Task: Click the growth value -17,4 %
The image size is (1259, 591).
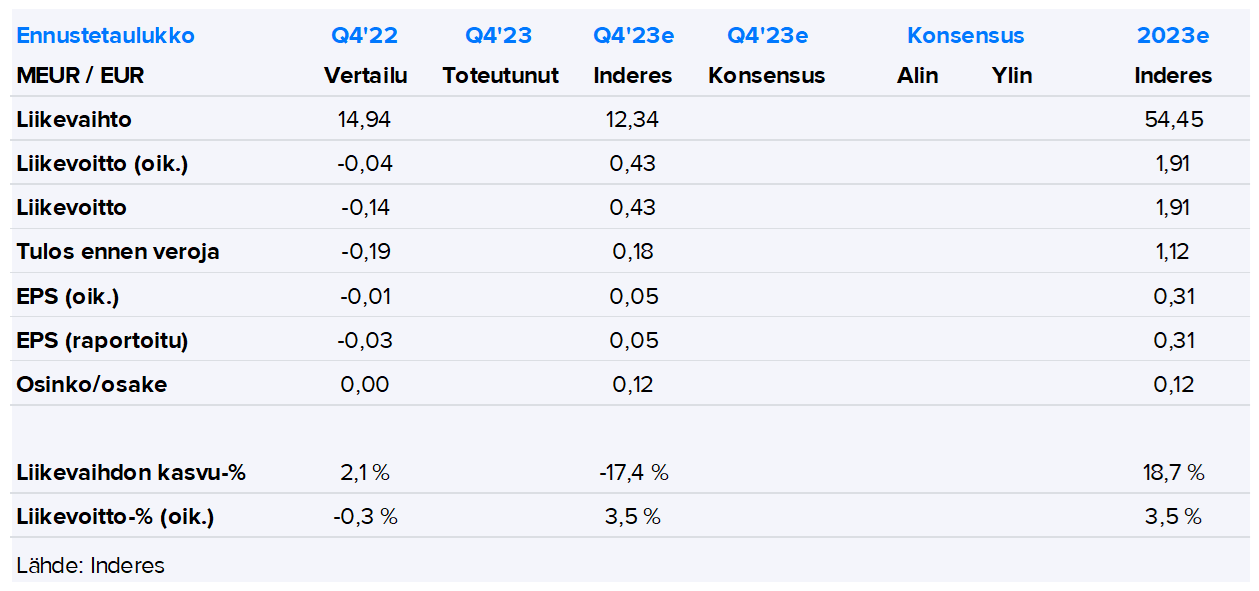Action: 633,473
